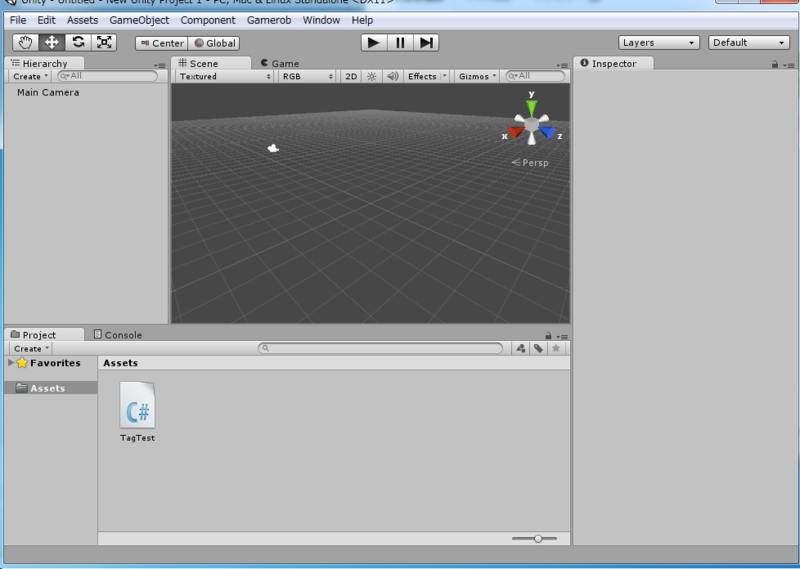The image size is (800, 569).
Task: Click the gizmo center cube
Action: click(x=532, y=124)
